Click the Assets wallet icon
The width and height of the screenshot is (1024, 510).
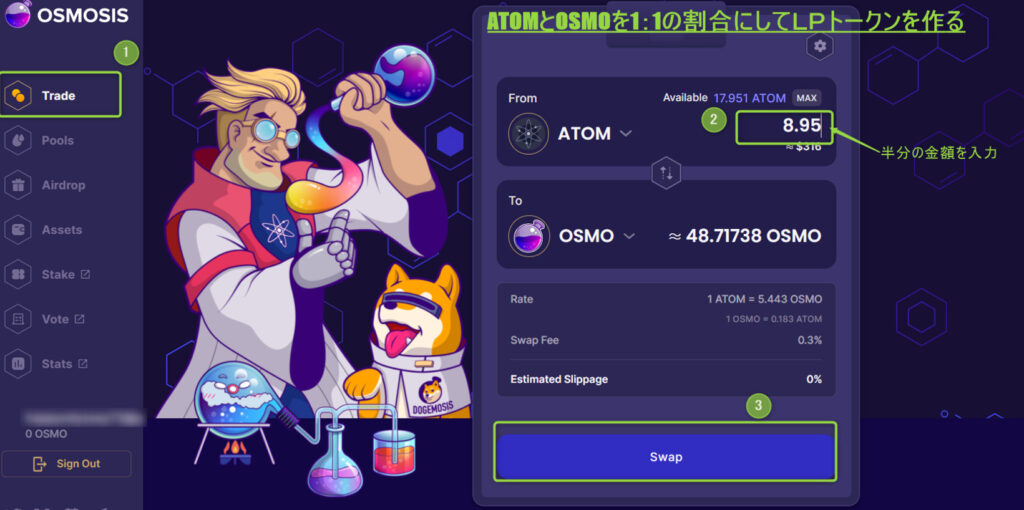18,230
